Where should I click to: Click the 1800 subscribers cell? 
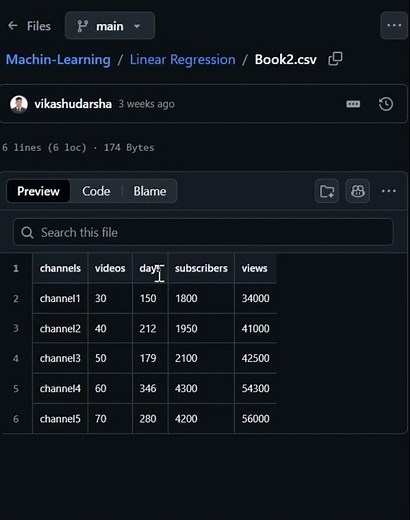(201, 298)
